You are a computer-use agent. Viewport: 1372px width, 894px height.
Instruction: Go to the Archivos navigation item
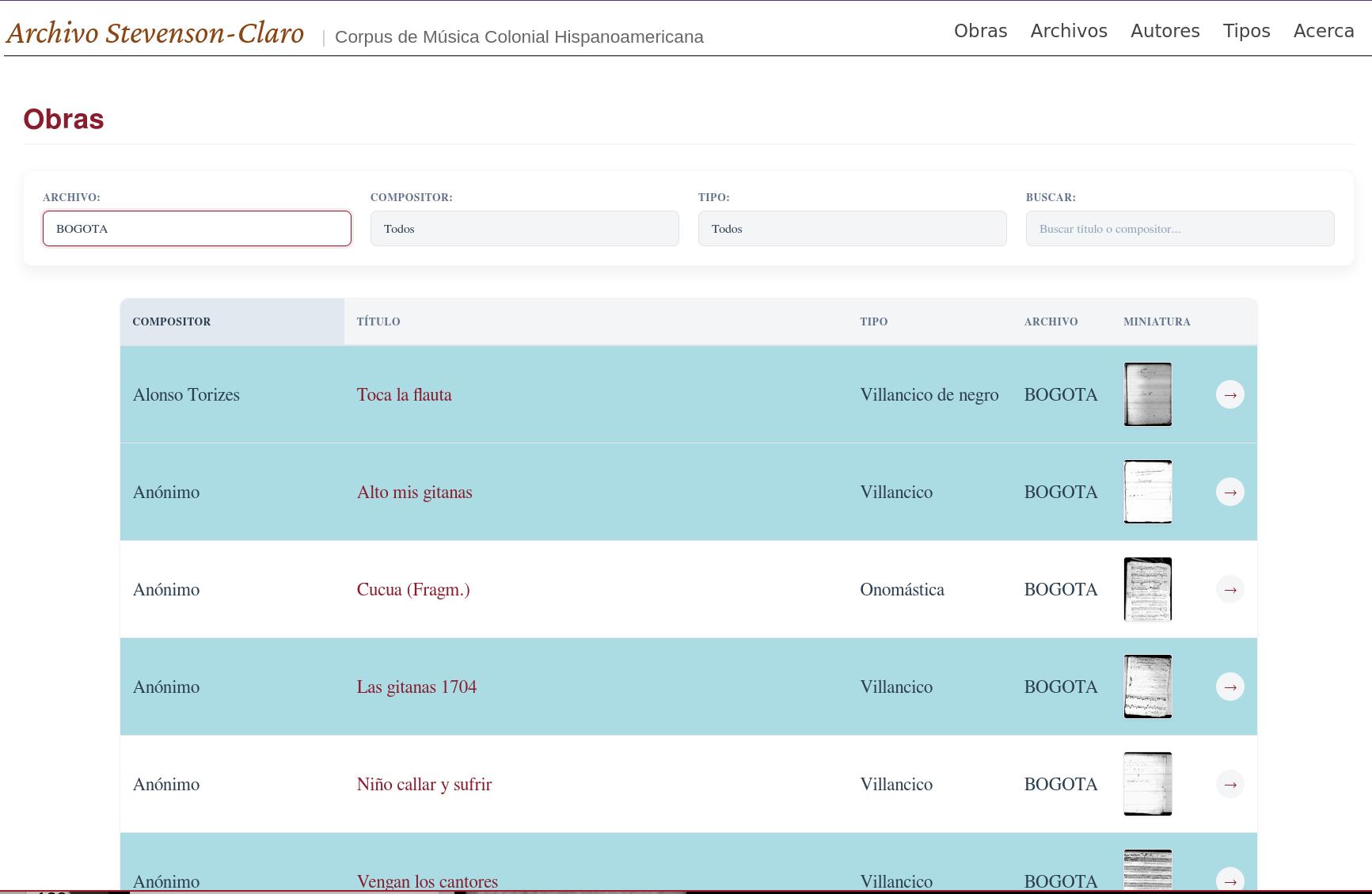1068,31
